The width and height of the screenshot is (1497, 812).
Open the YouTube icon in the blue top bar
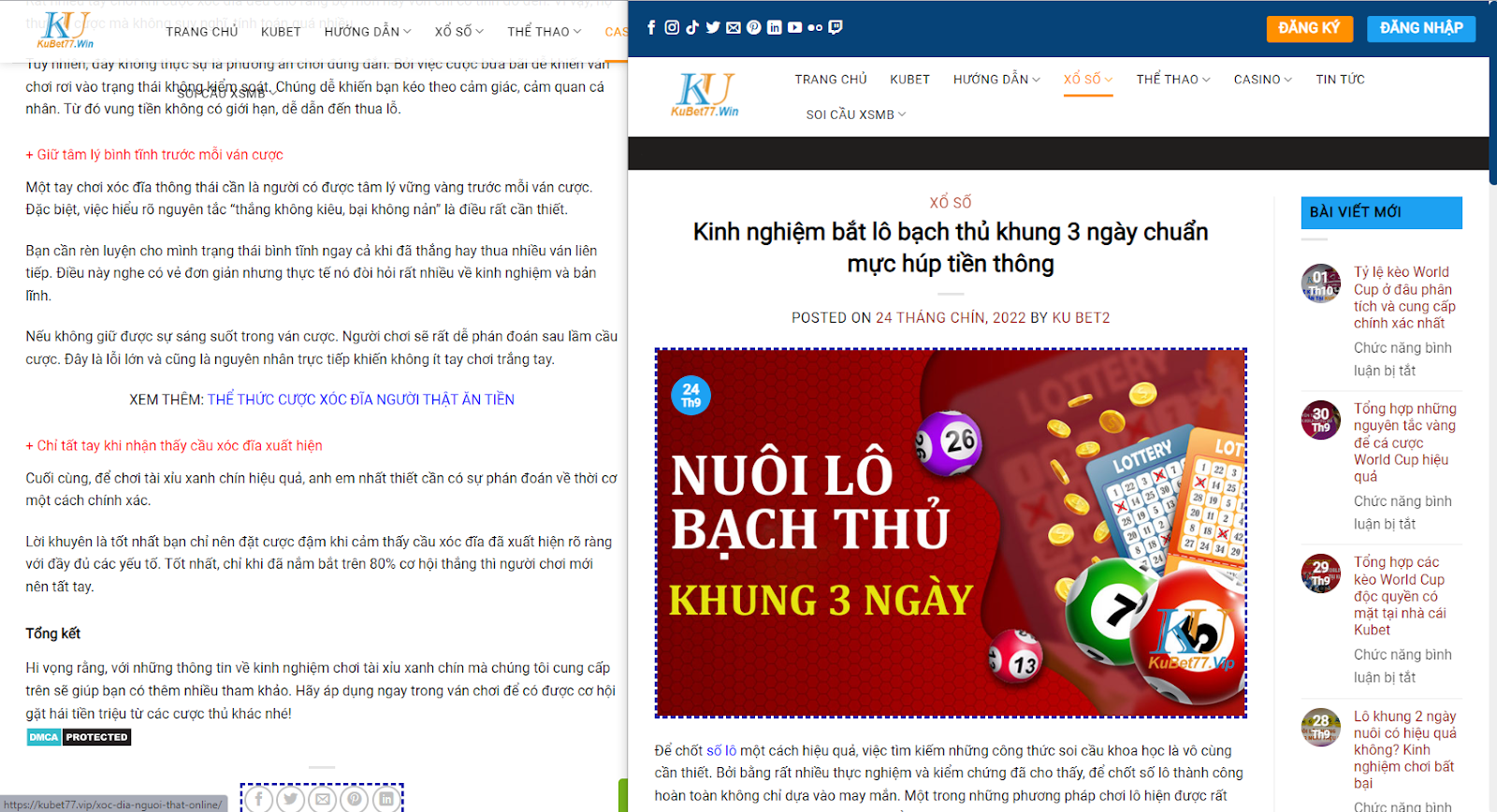point(794,27)
